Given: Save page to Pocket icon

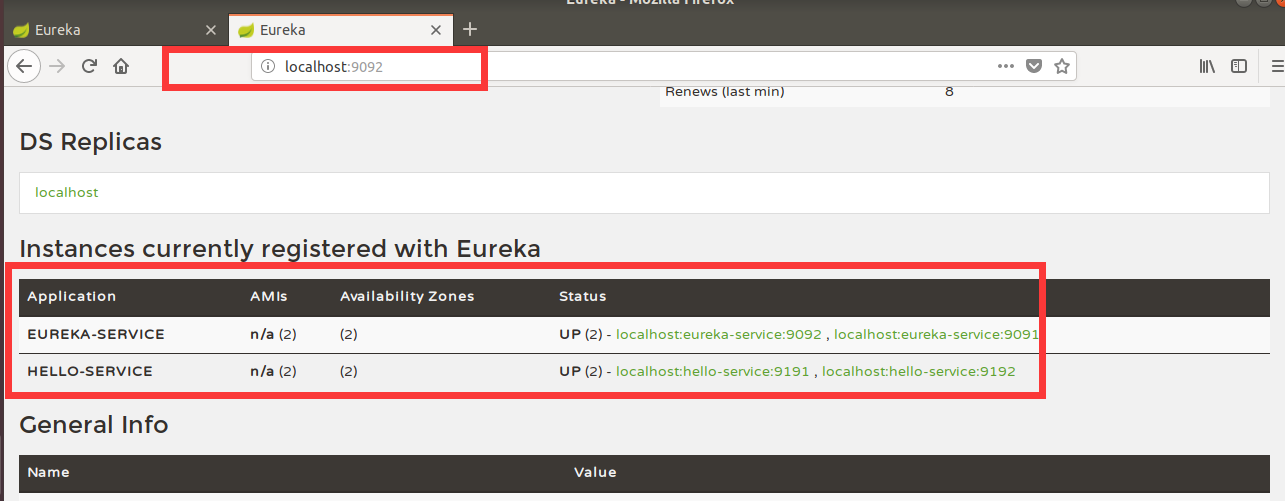Looking at the screenshot, I should coord(1035,66).
